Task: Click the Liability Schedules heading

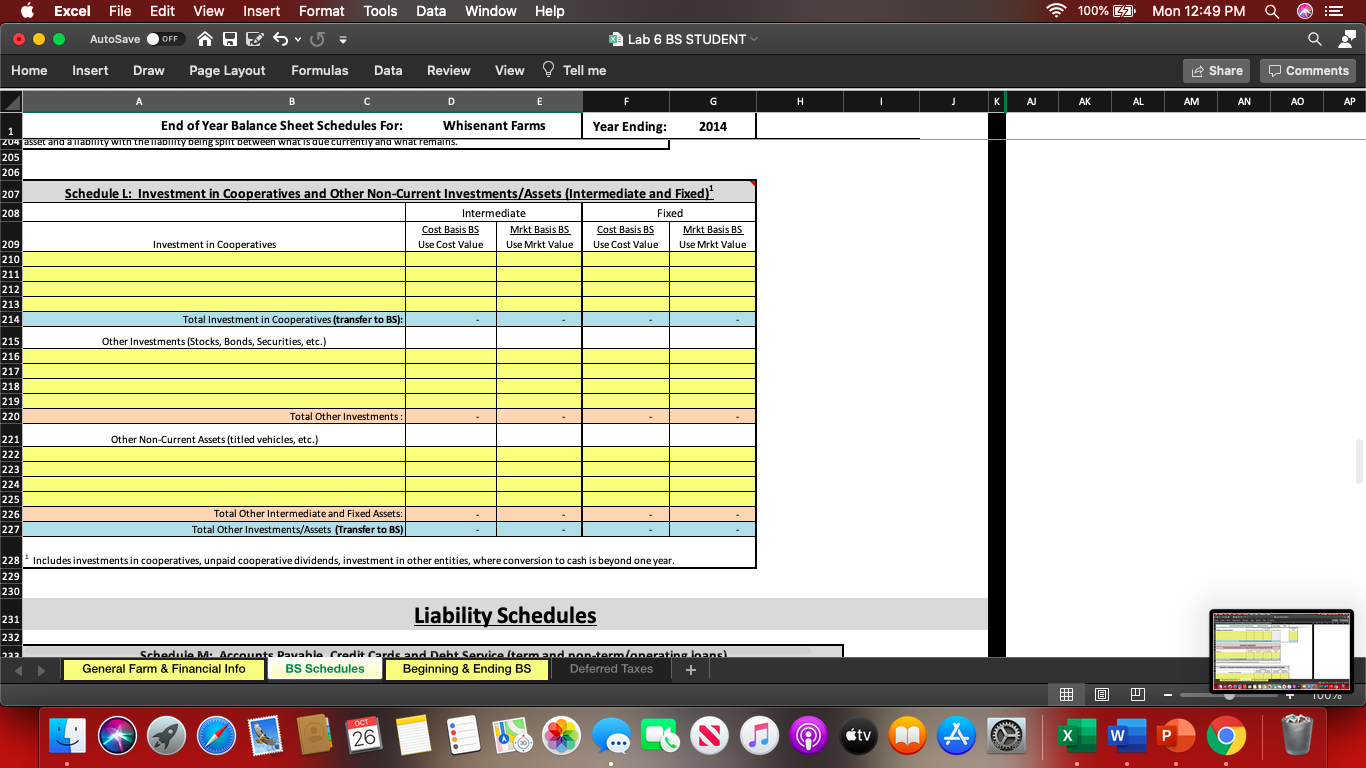Action: (x=505, y=615)
